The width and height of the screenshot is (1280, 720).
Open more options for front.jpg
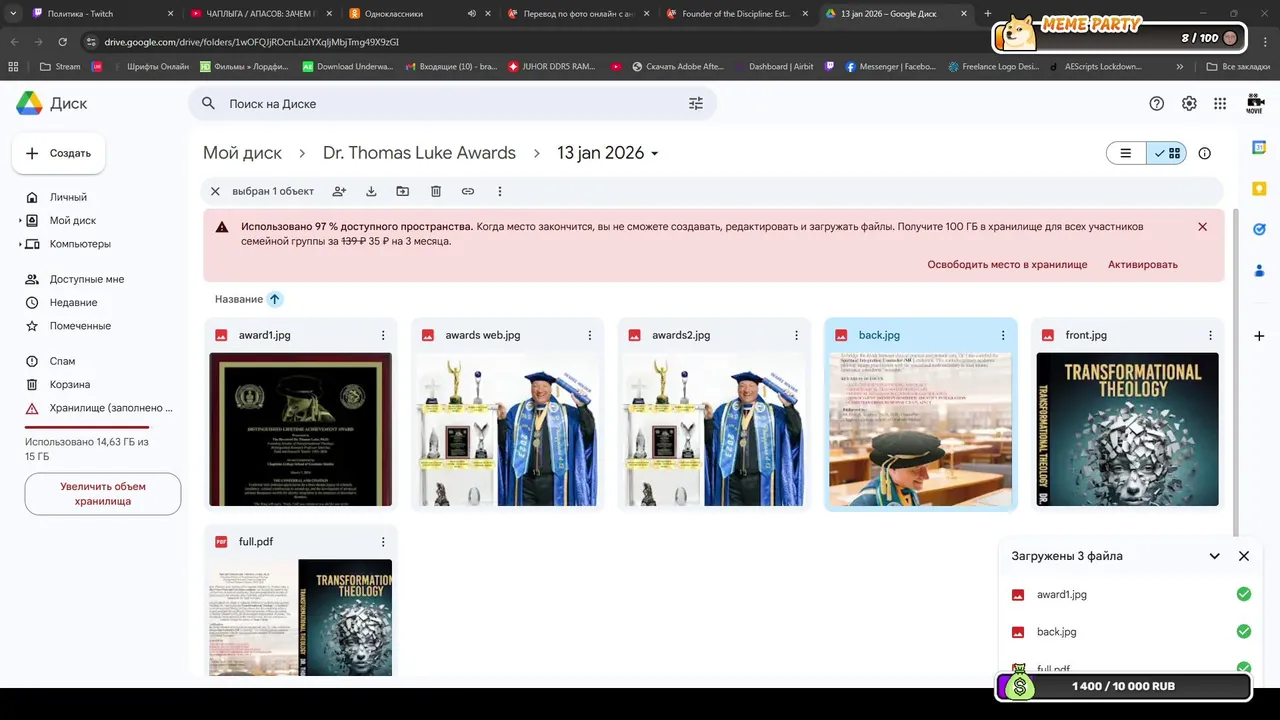[1210, 335]
